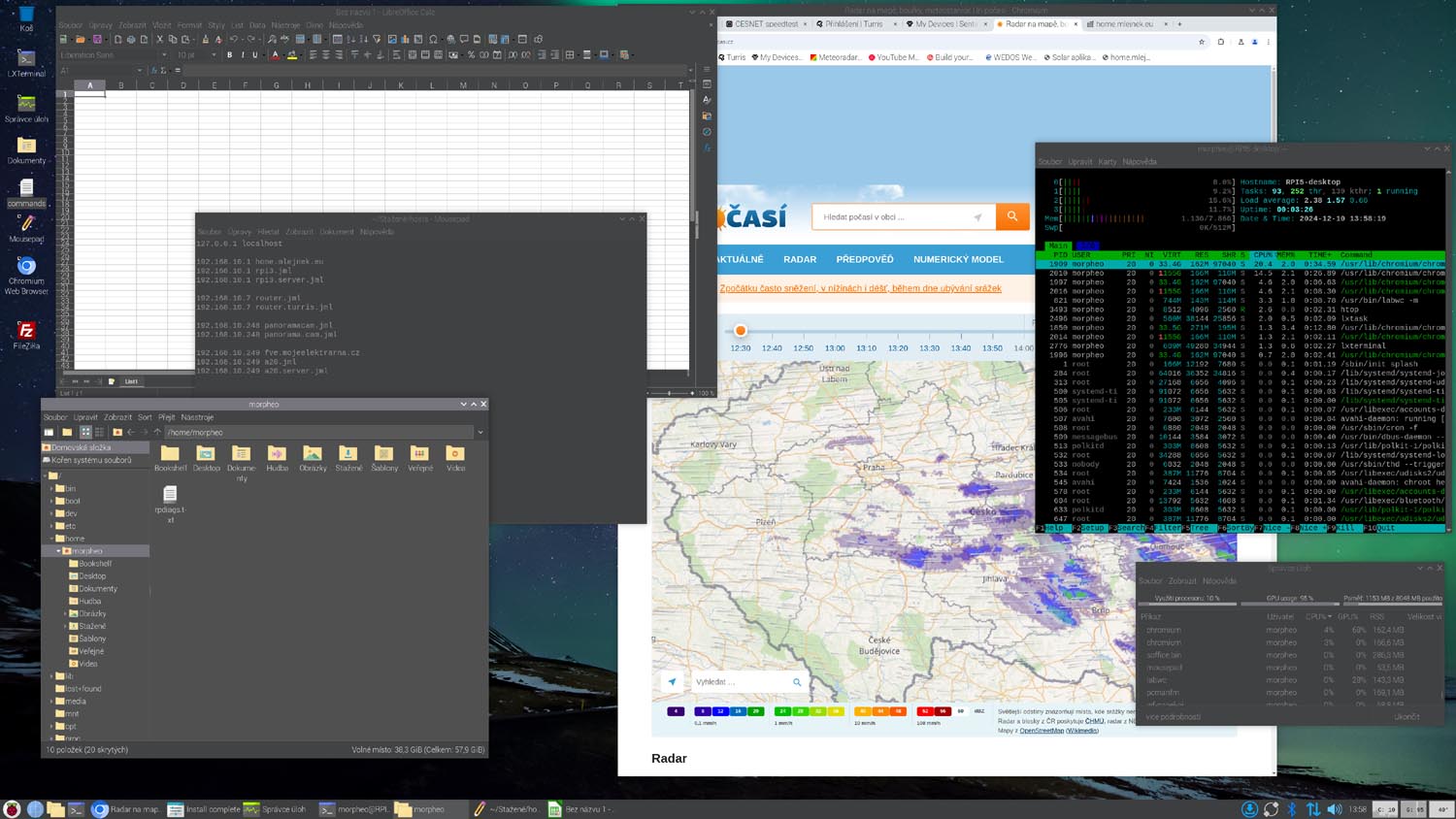Viewport: 1456px width, 819px height.
Task: Open Chromium Web Browser desktop icon
Action: 26,275
